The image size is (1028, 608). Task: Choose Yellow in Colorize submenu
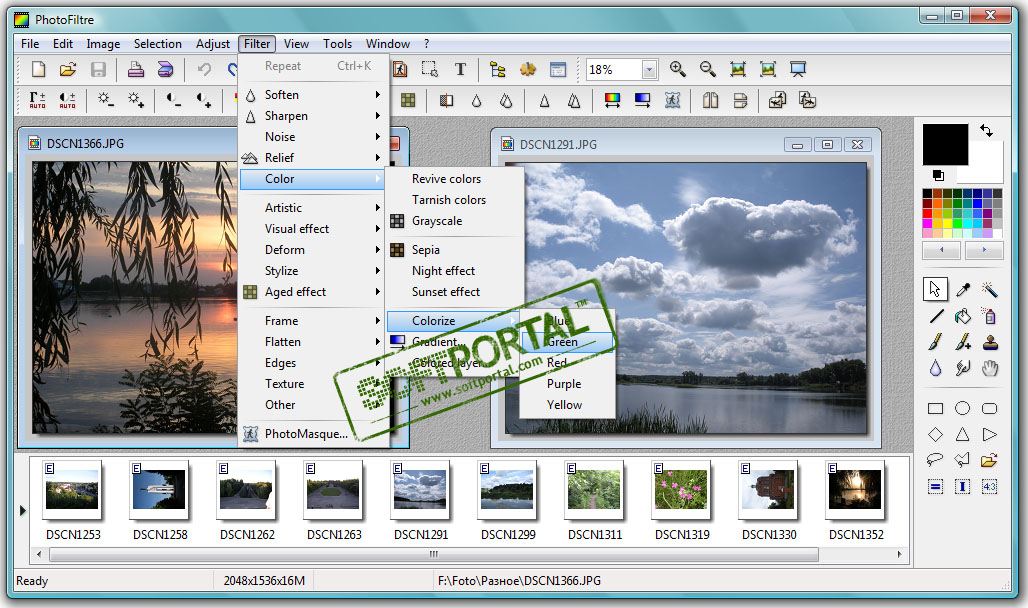point(567,405)
